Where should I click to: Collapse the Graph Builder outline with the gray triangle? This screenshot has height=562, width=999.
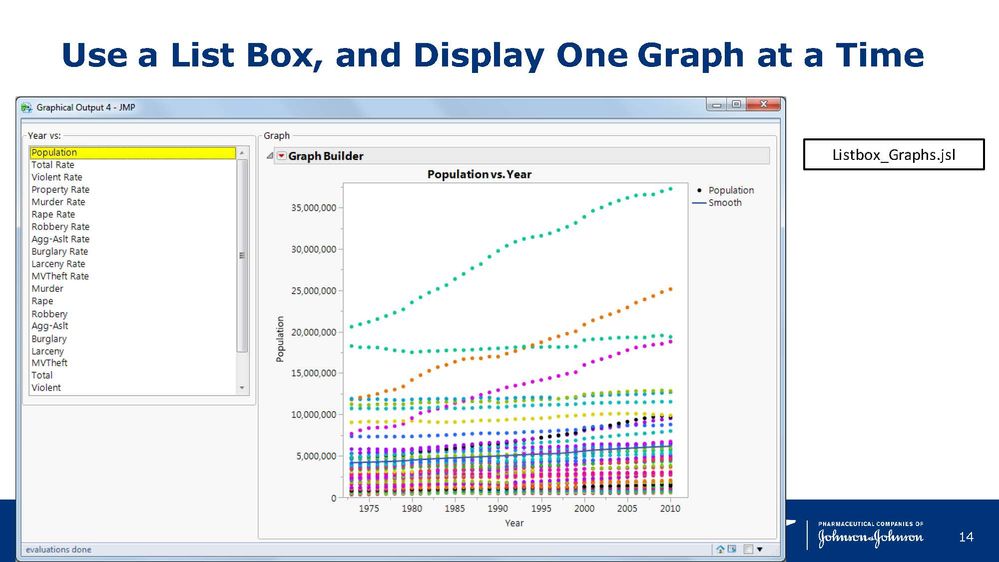pyautogui.click(x=270, y=155)
